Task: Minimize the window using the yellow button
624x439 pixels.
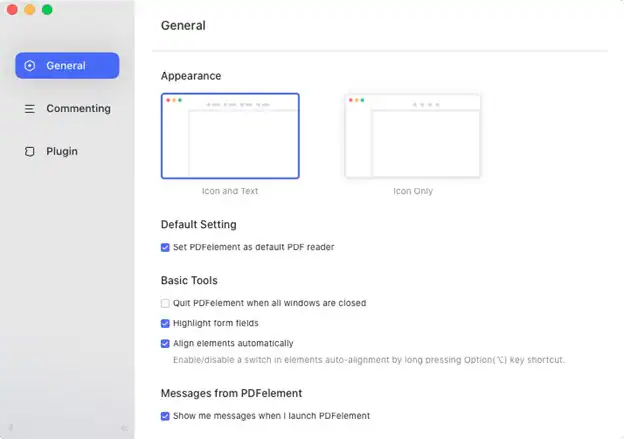Action: point(30,10)
